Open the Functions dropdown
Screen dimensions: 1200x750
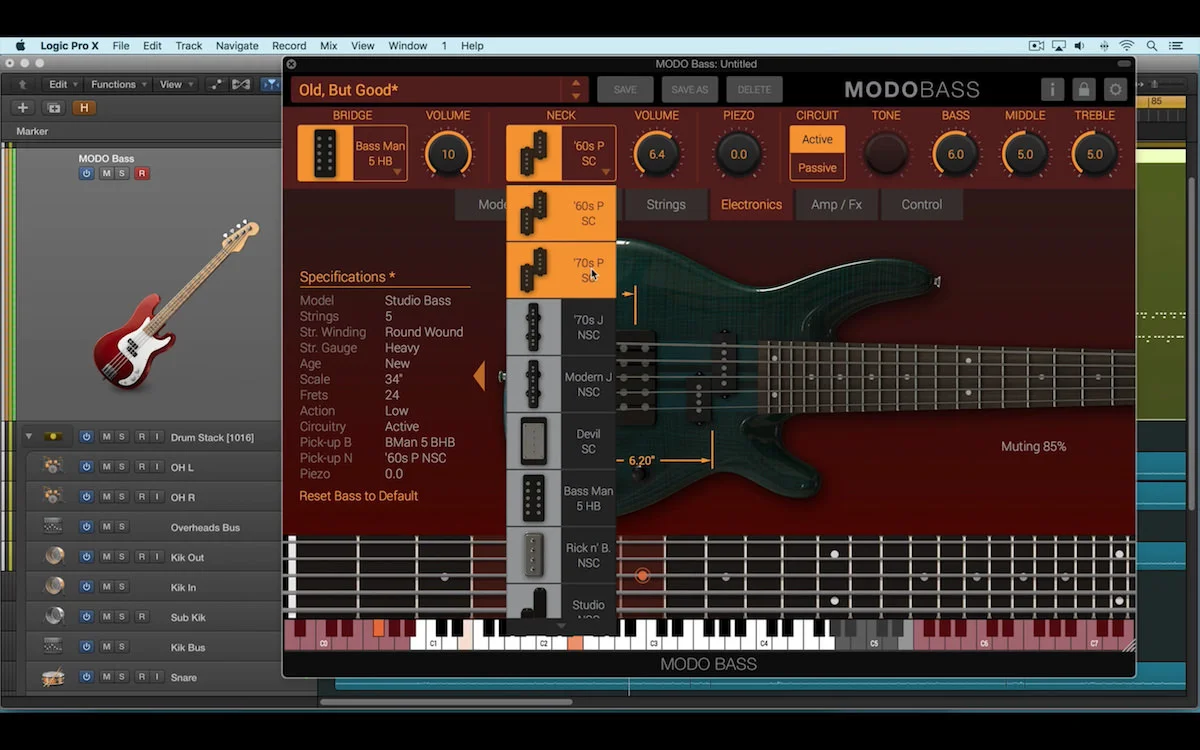pos(118,85)
